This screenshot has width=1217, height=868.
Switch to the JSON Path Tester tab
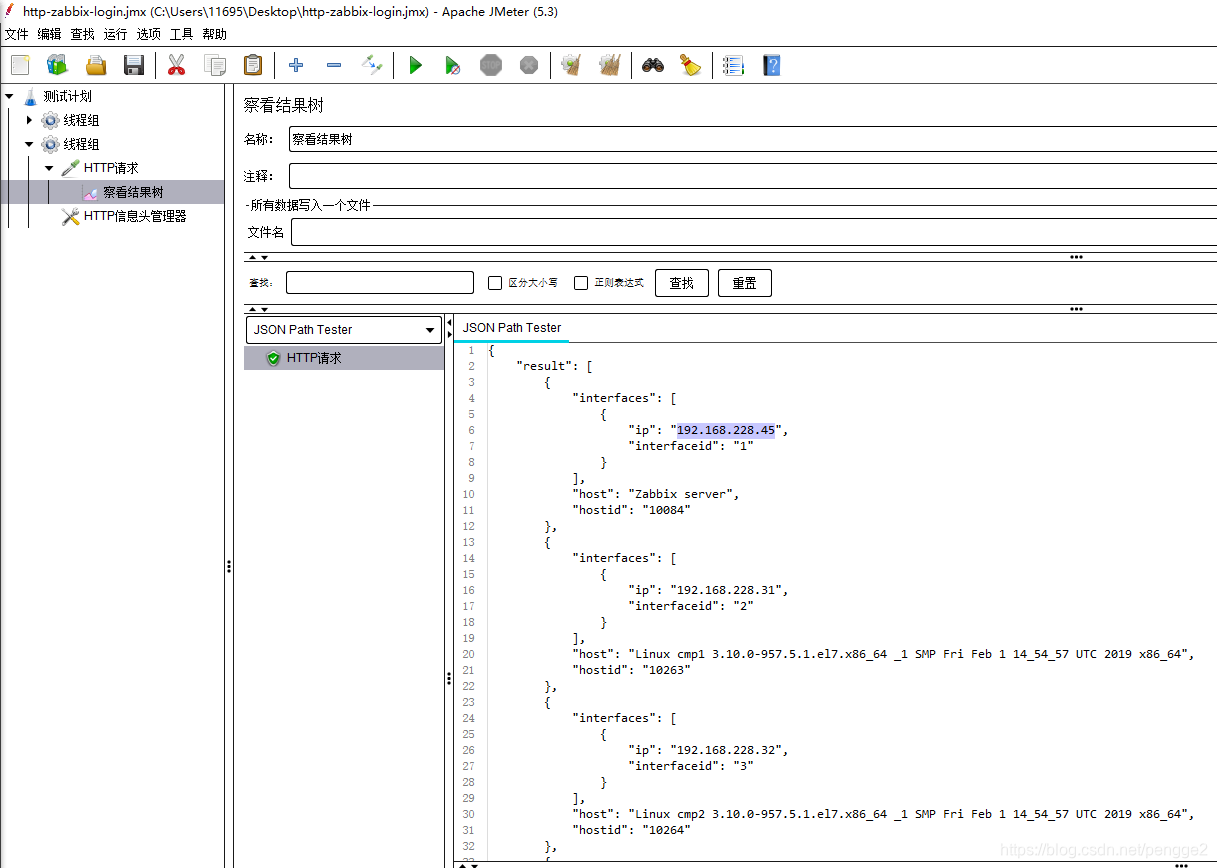point(512,328)
